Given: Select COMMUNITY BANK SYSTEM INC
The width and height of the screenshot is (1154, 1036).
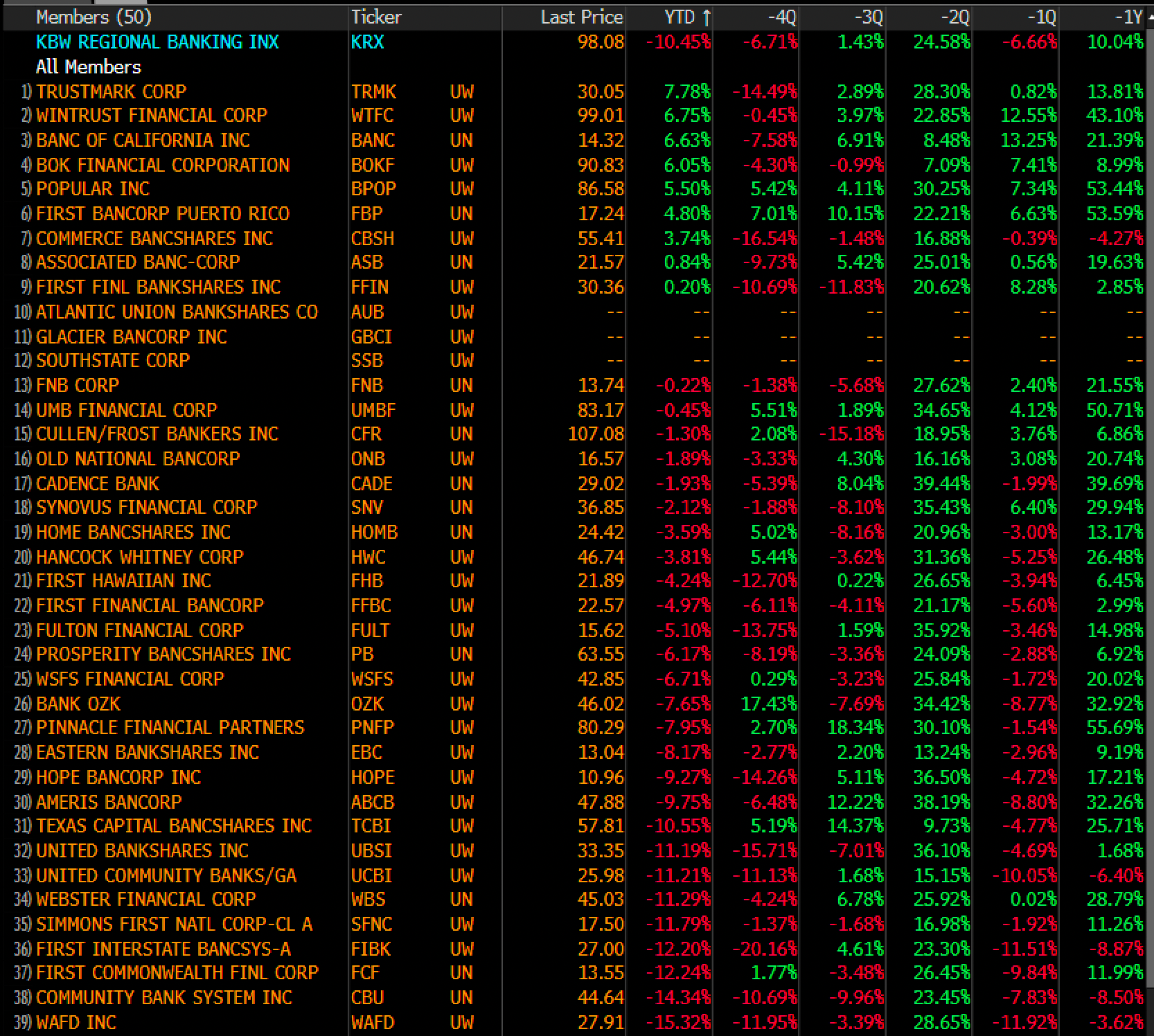Looking at the screenshot, I should [163, 997].
